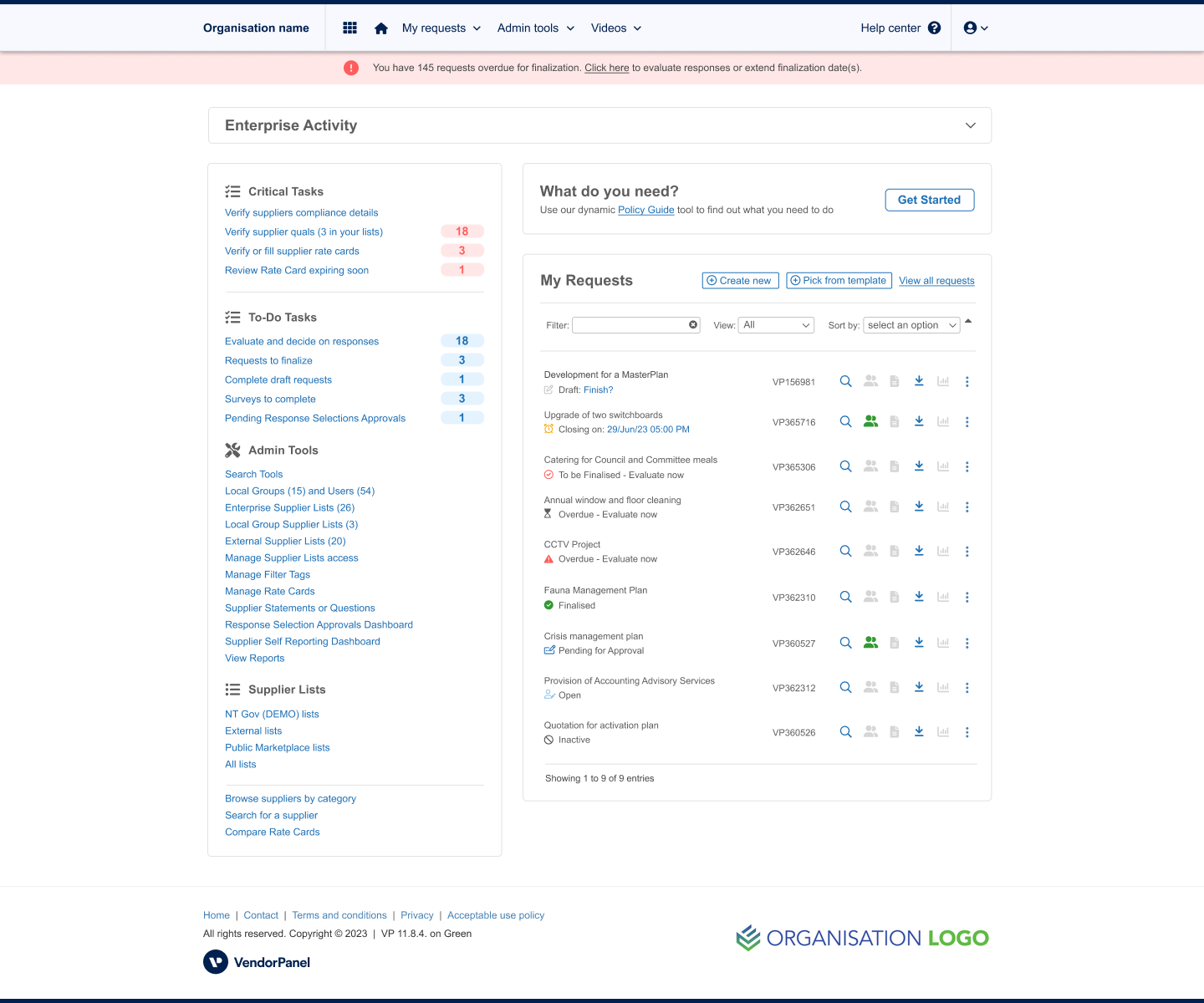Open Acceptable use policy footer link
This screenshot has width=1204, height=1003.
(x=496, y=915)
